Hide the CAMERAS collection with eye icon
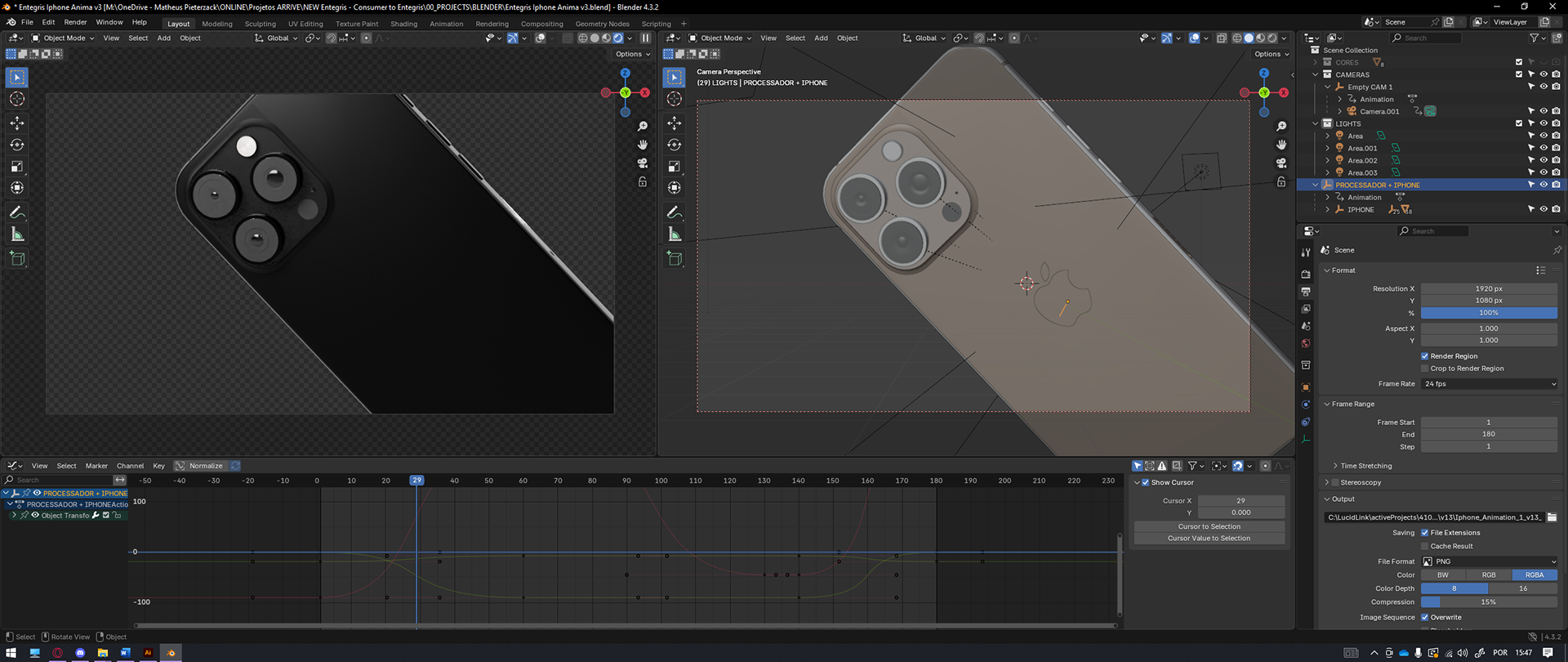The image size is (1568, 662). [x=1543, y=74]
